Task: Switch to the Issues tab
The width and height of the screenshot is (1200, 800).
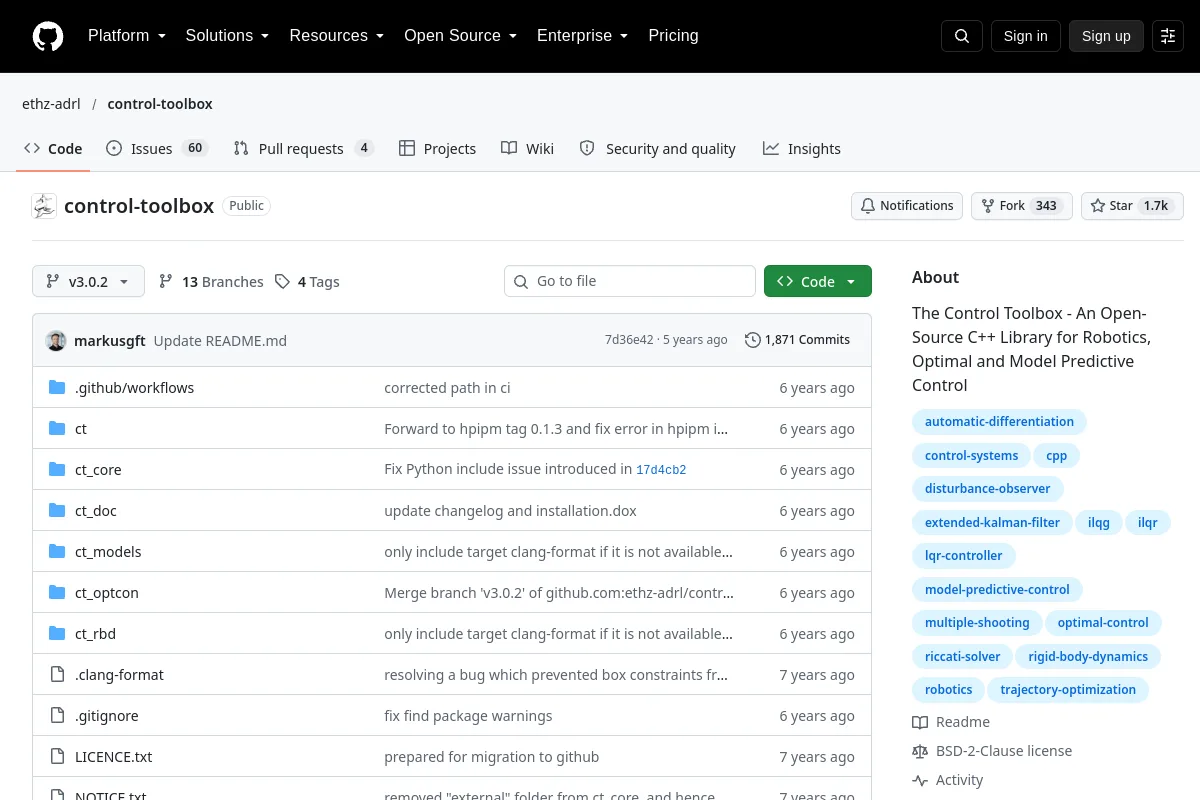Action: tap(155, 149)
